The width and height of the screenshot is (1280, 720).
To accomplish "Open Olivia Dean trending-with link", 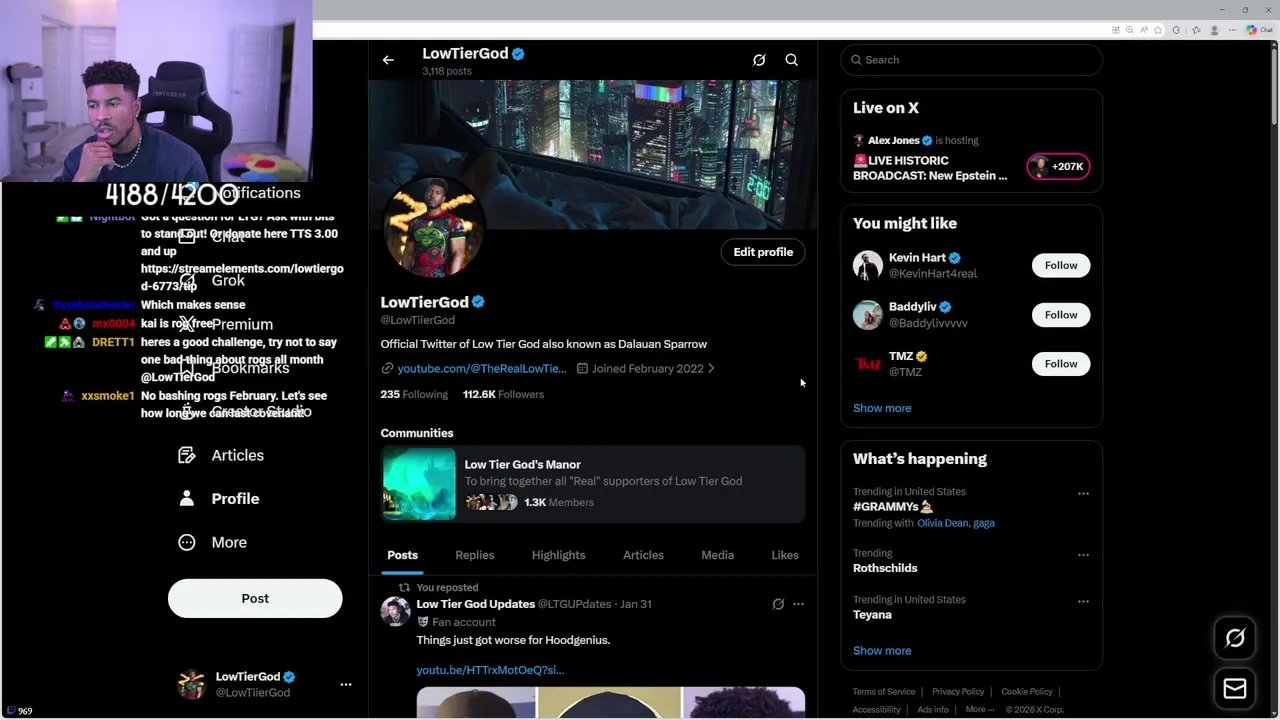I will [942, 523].
